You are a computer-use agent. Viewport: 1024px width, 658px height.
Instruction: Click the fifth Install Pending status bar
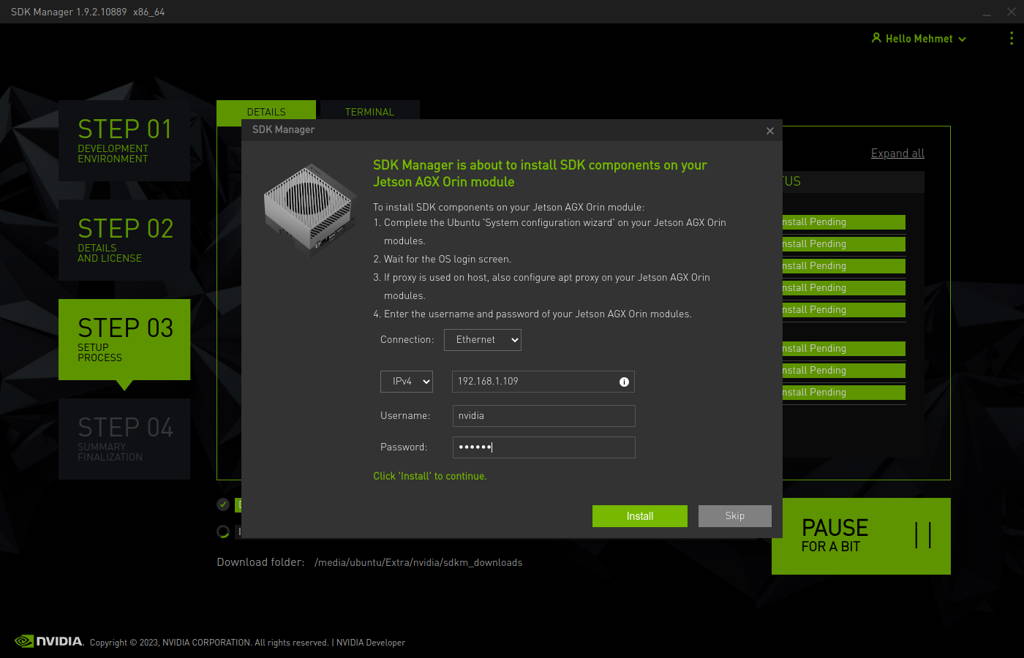click(x=844, y=309)
